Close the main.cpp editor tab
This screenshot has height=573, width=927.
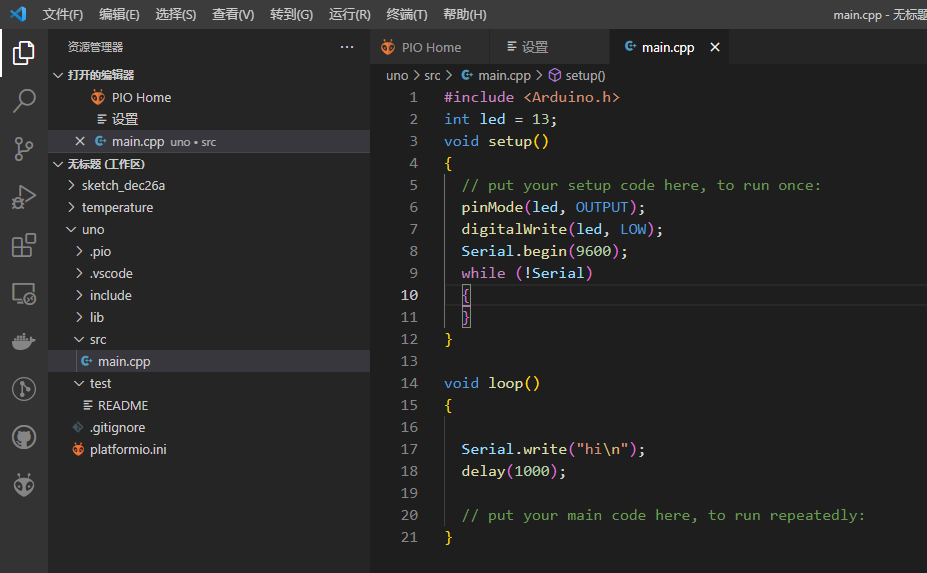coord(715,47)
